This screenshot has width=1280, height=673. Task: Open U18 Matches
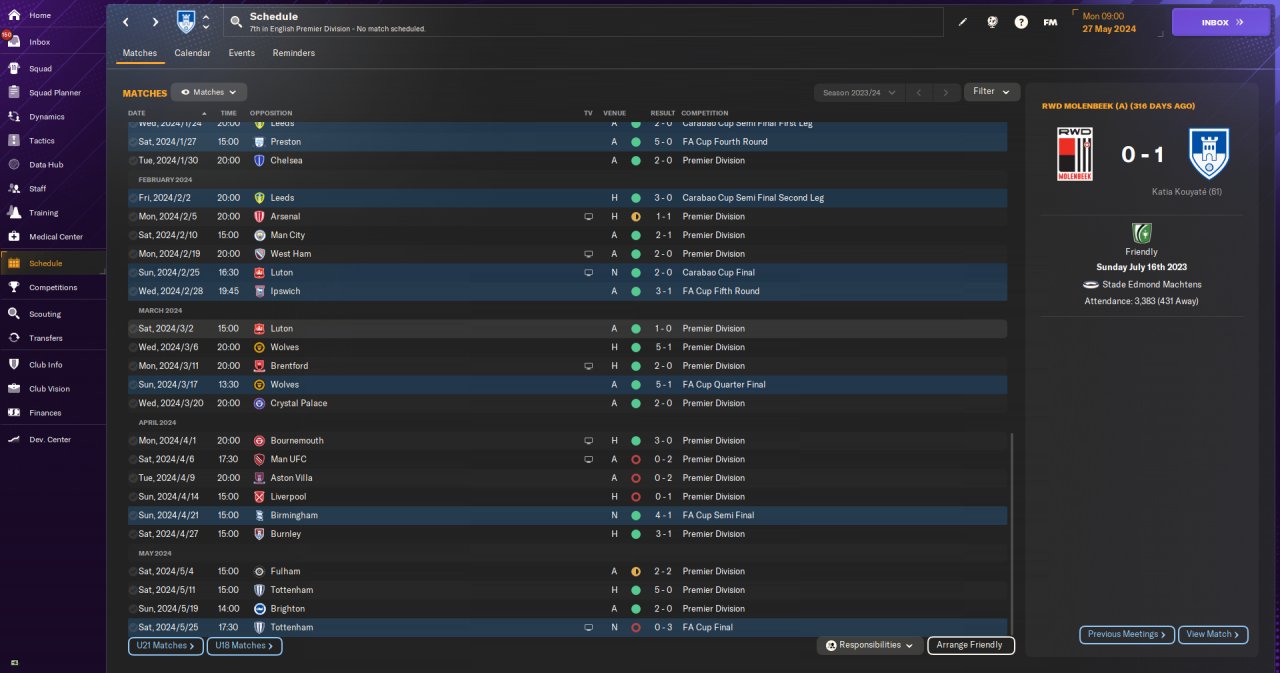point(245,646)
